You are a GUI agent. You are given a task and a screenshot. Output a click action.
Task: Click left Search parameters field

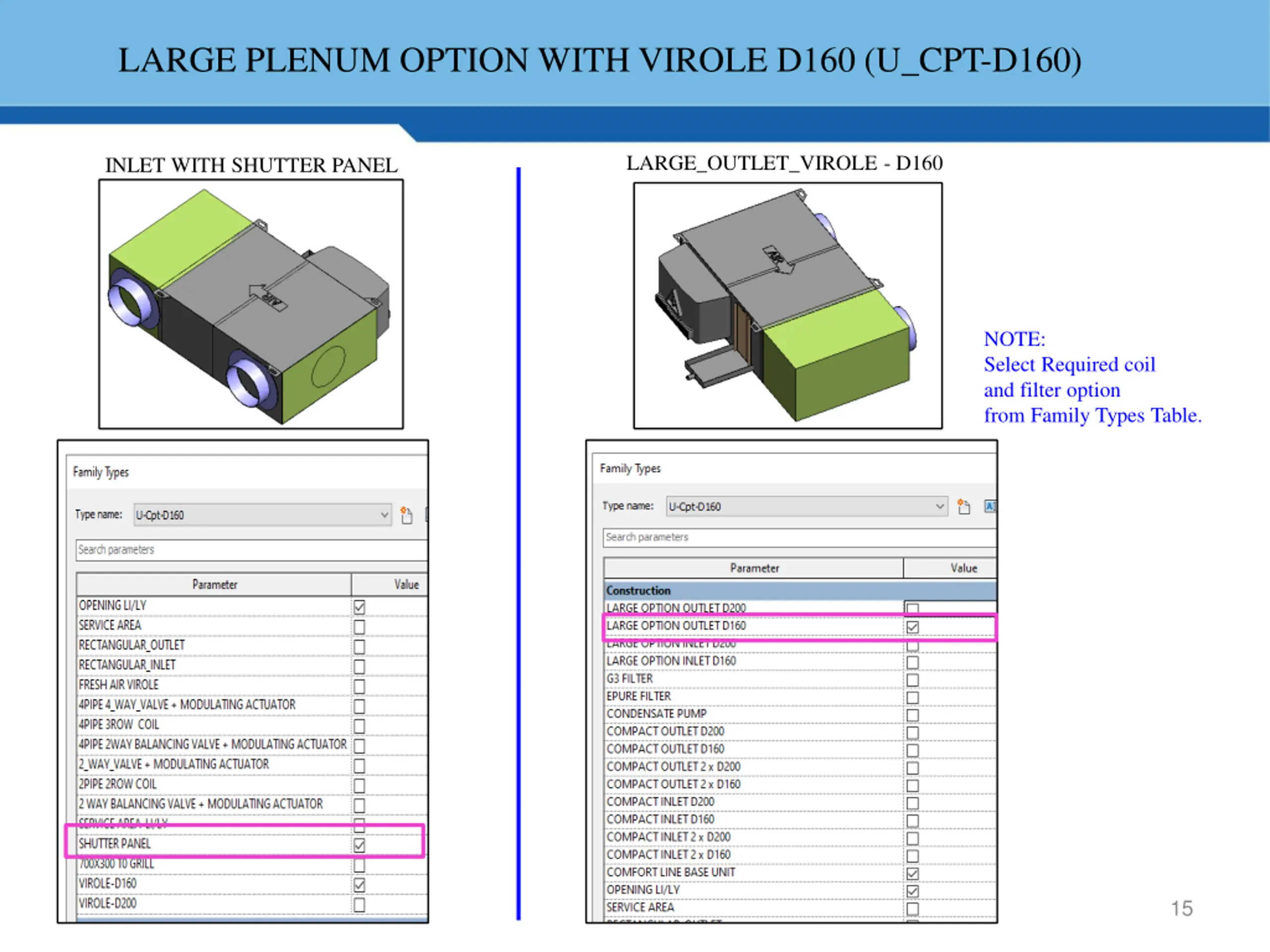coord(252,550)
